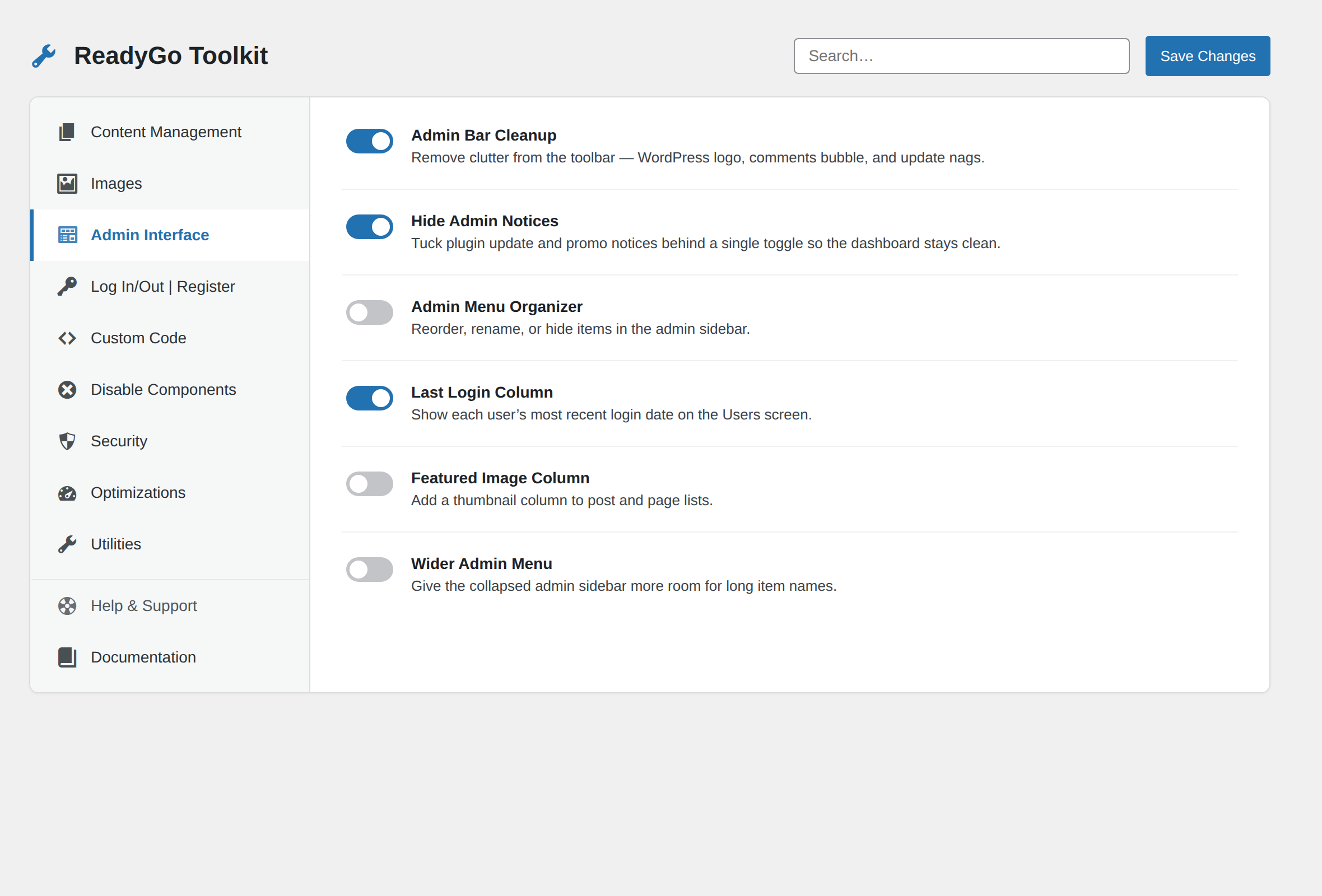Open the Documentation link
The width and height of the screenshot is (1322, 896).
coord(170,657)
